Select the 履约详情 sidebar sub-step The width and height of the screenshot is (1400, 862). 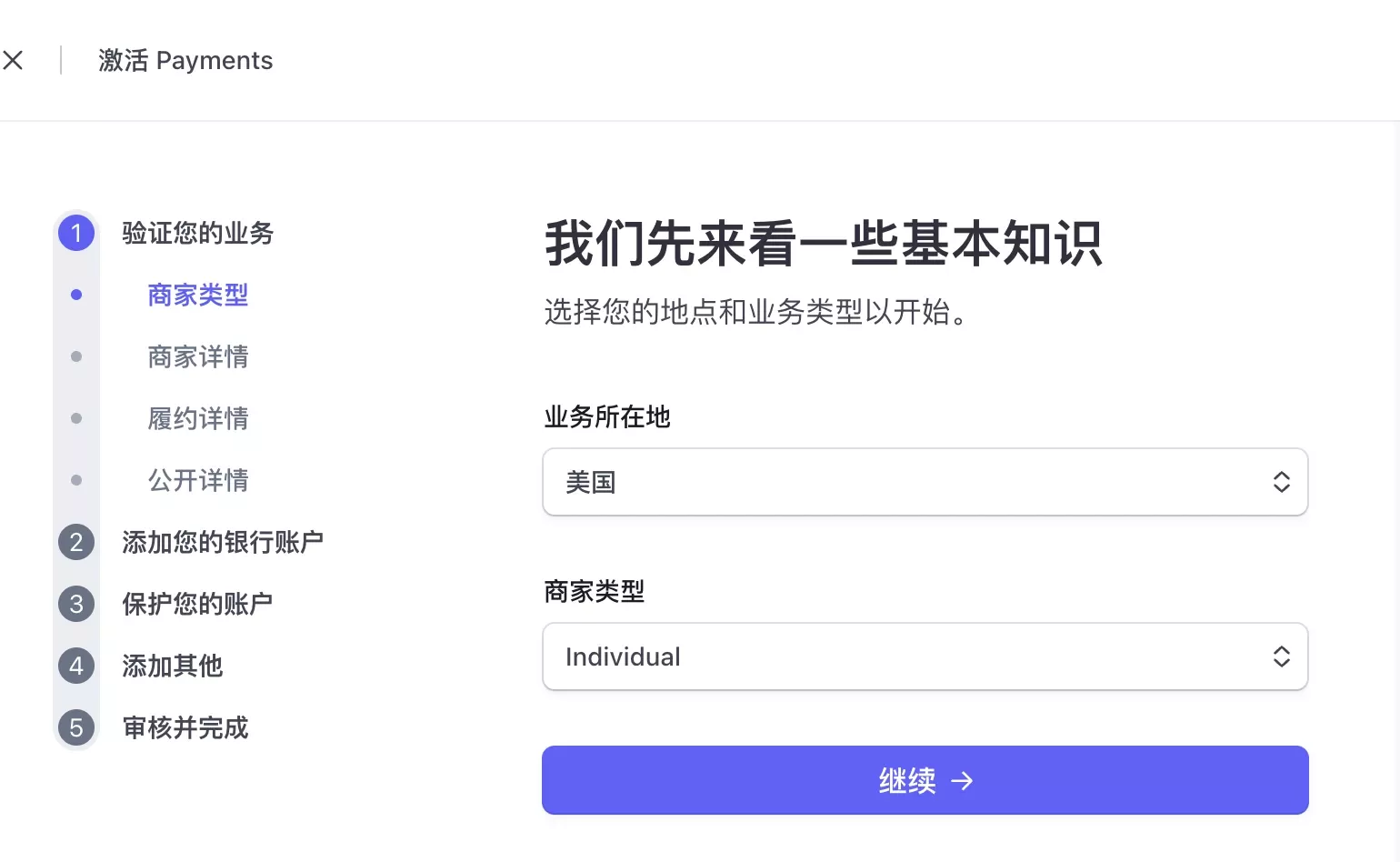(198, 418)
